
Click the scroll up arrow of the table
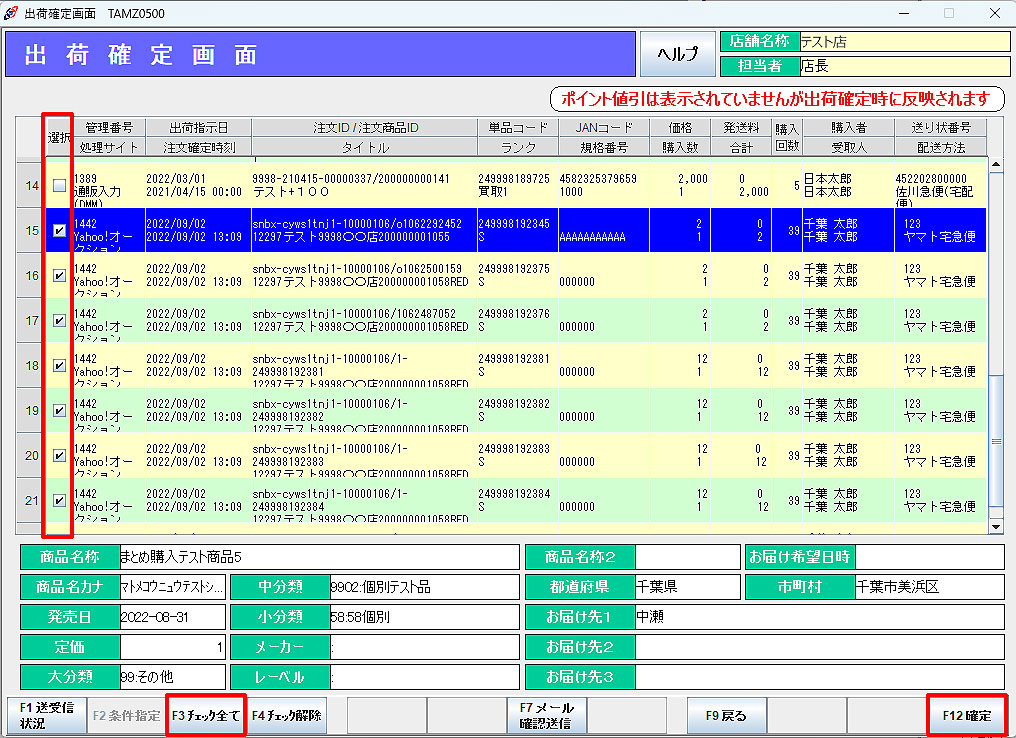tap(996, 164)
